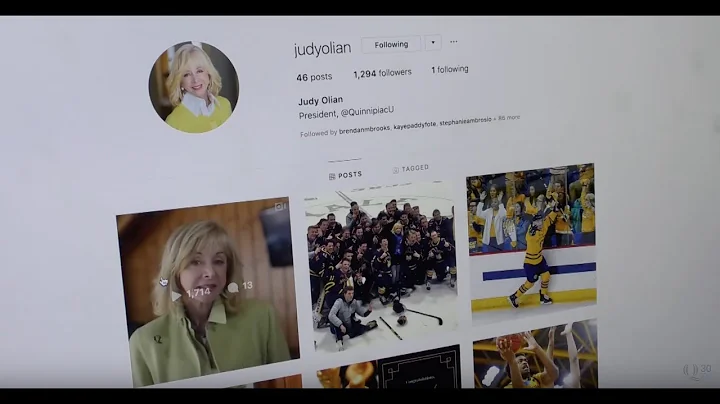Click the Judy Olian display name
Image resolution: width=720 pixels, height=404 pixels.
pos(321,101)
